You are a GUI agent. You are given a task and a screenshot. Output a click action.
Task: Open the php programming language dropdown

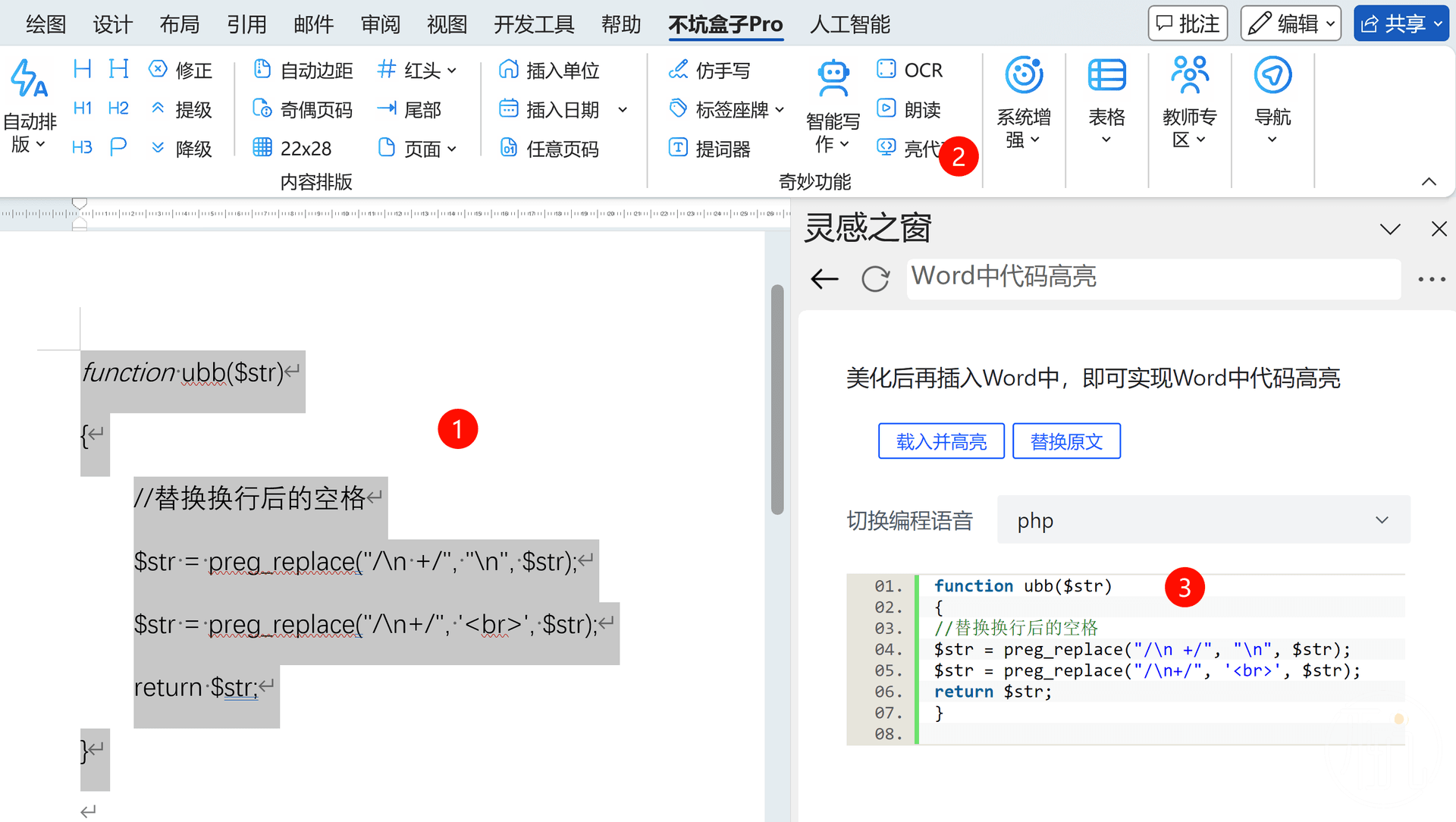[1203, 520]
